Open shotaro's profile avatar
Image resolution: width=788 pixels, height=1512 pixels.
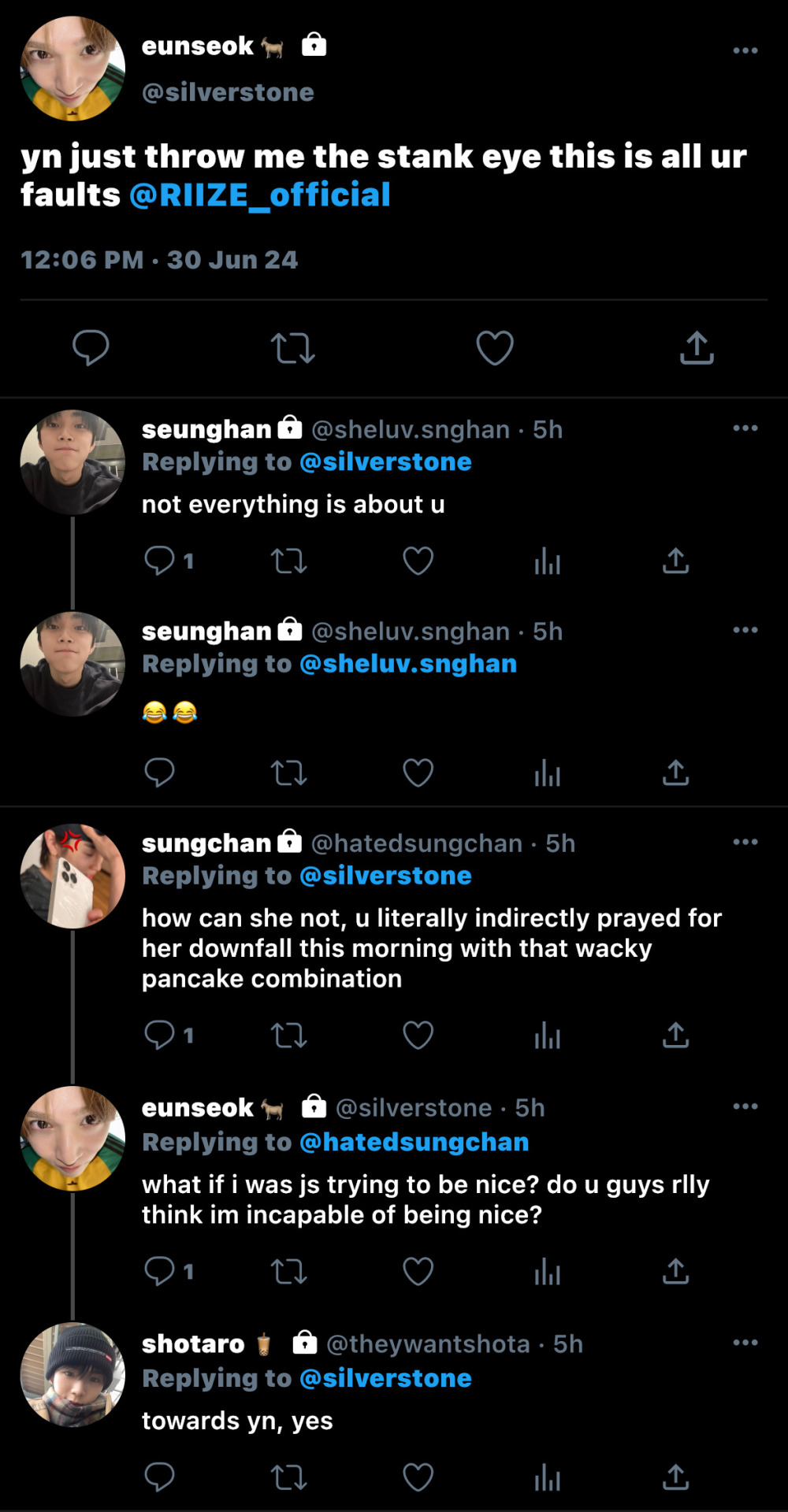click(72, 1375)
